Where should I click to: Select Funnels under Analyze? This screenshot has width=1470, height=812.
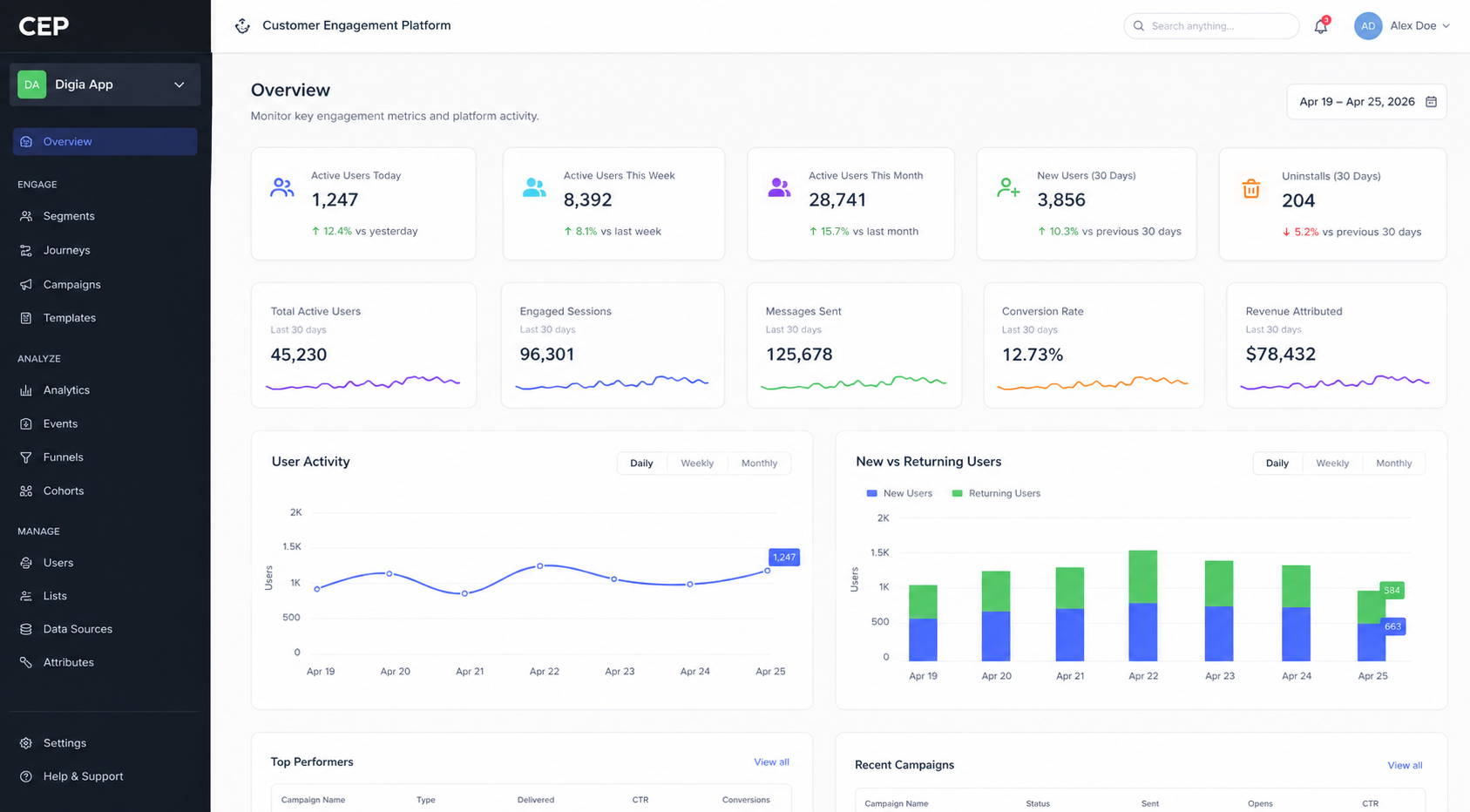tap(62, 457)
